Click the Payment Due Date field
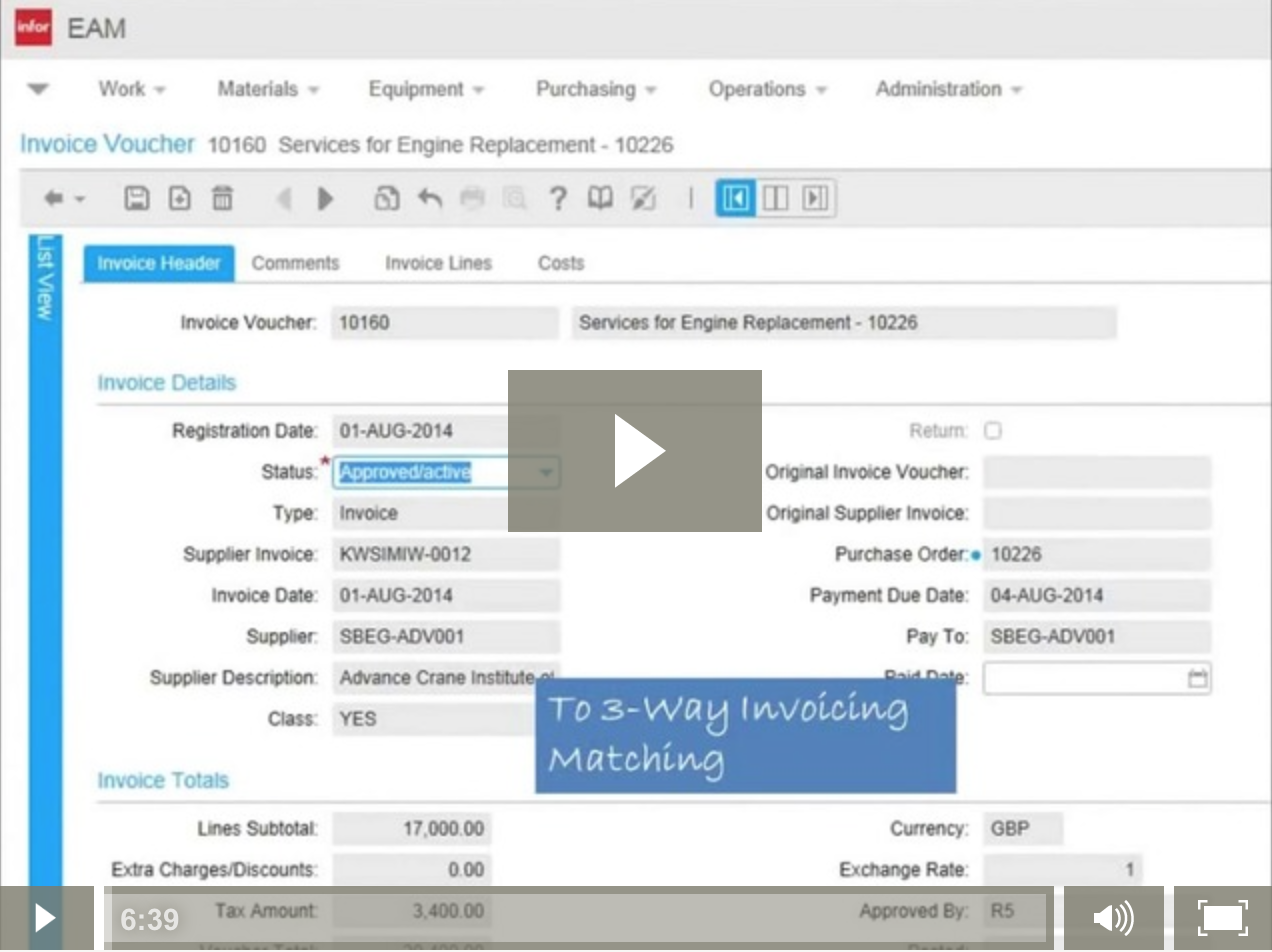1272x952 pixels. coord(1097,595)
